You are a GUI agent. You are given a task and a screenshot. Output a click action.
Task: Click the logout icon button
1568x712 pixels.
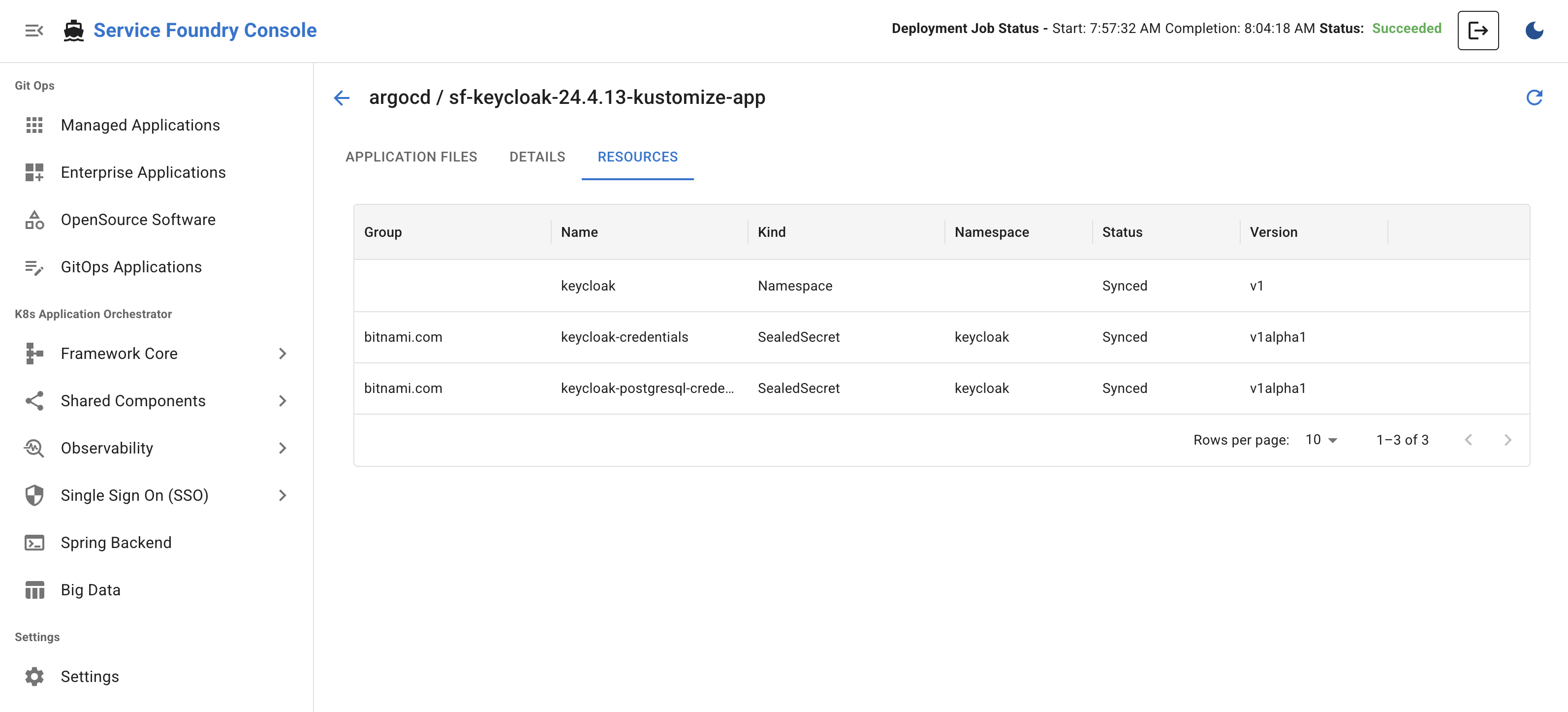coord(1478,31)
